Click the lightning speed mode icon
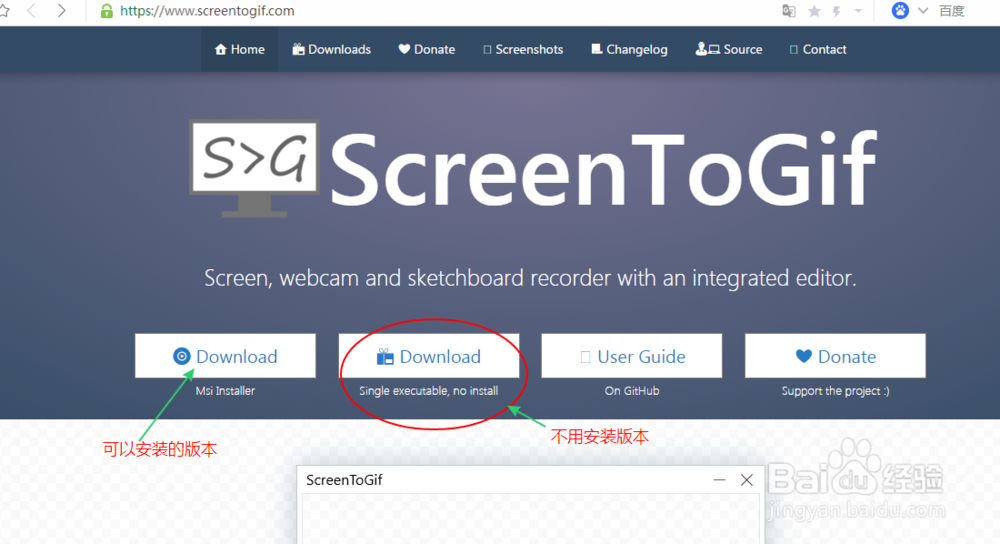This screenshot has width=1000, height=544. pos(836,11)
